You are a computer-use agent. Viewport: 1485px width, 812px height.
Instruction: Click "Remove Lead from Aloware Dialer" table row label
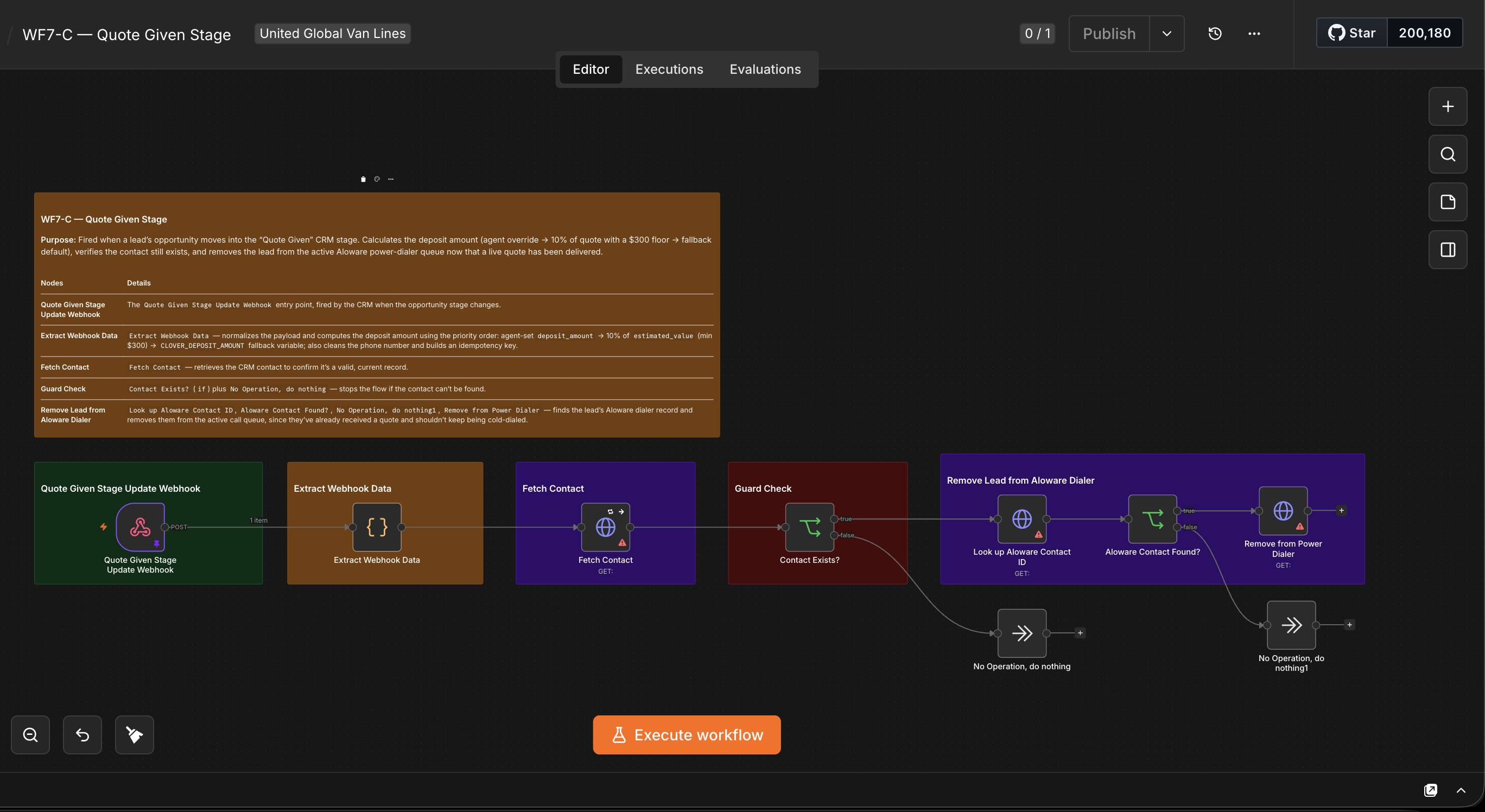click(x=73, y=415)
